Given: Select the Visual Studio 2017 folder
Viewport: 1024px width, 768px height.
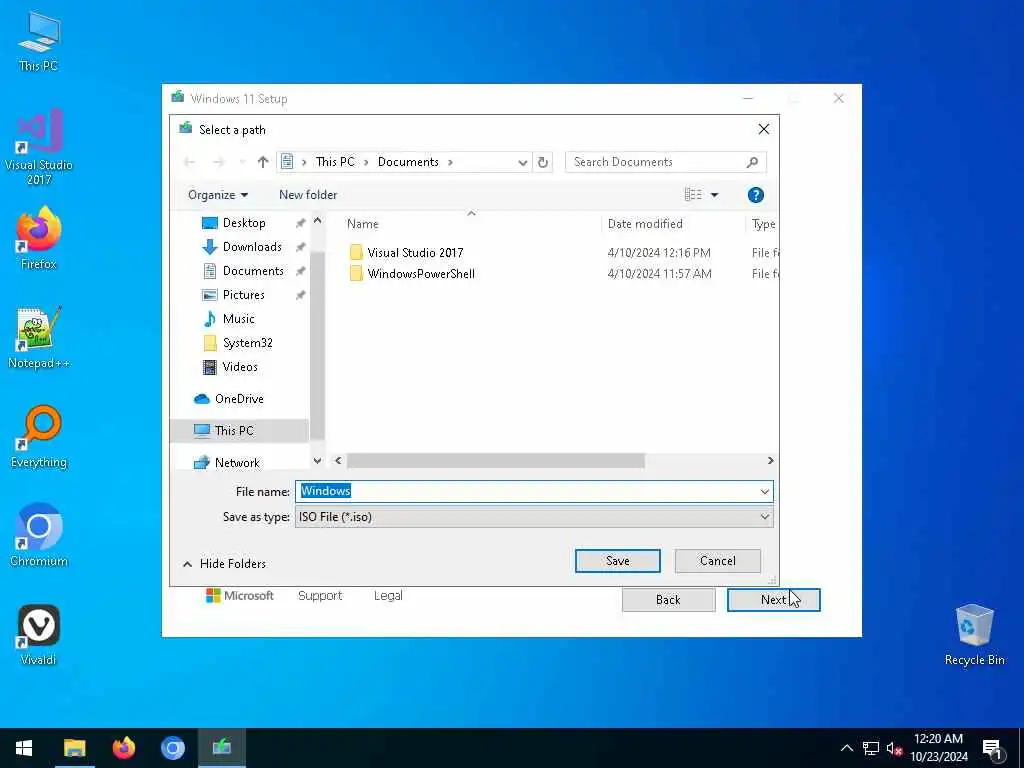Looking at the screenshot, I should point(415,253).
